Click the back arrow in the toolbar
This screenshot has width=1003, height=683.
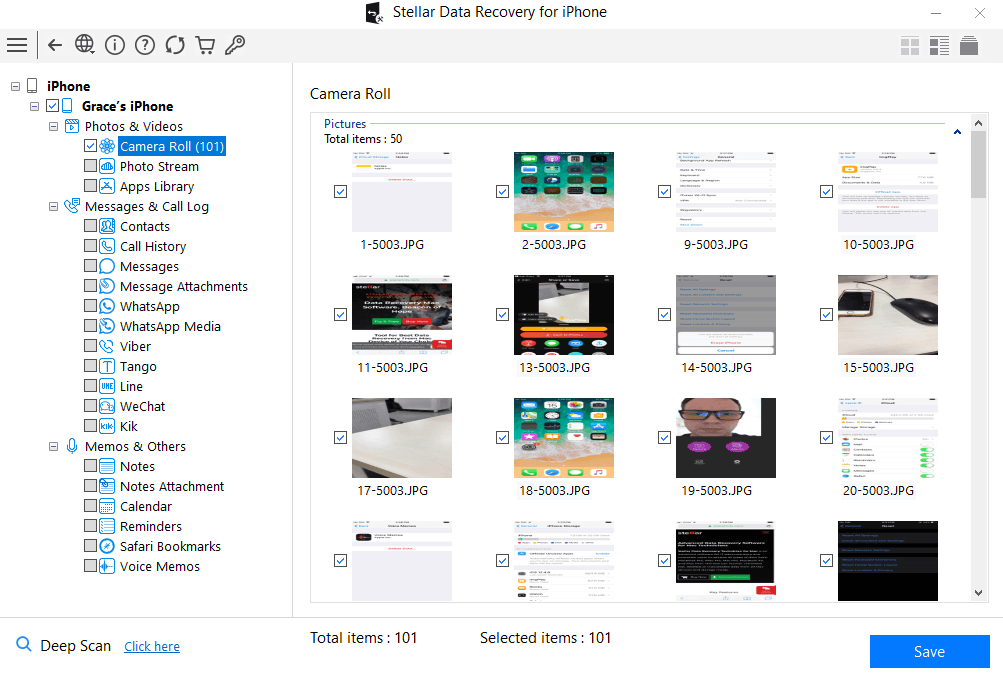(x=55, y=45)
